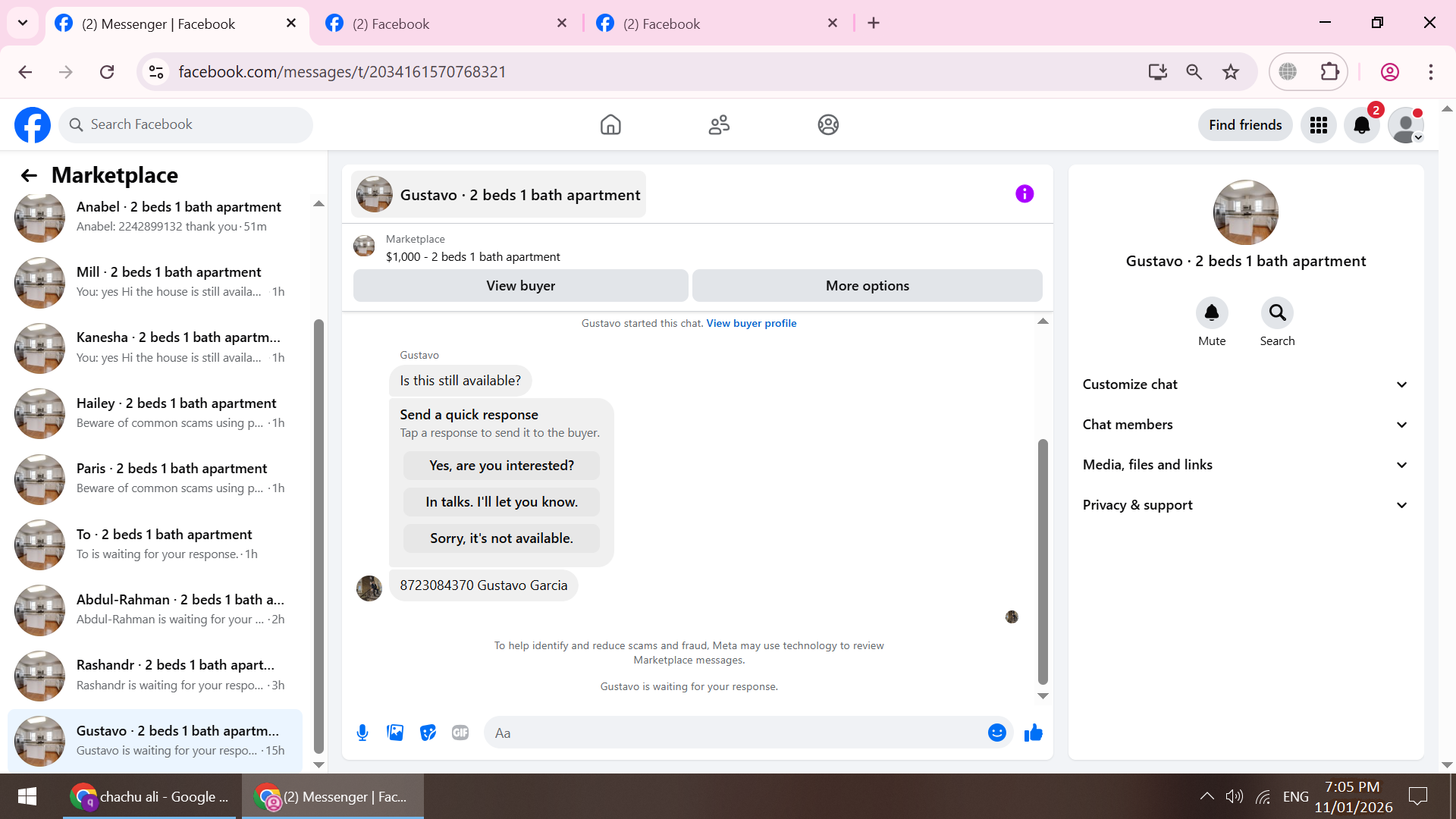
Task: Open the Facebook Home icon
Action: click(610, 125)
